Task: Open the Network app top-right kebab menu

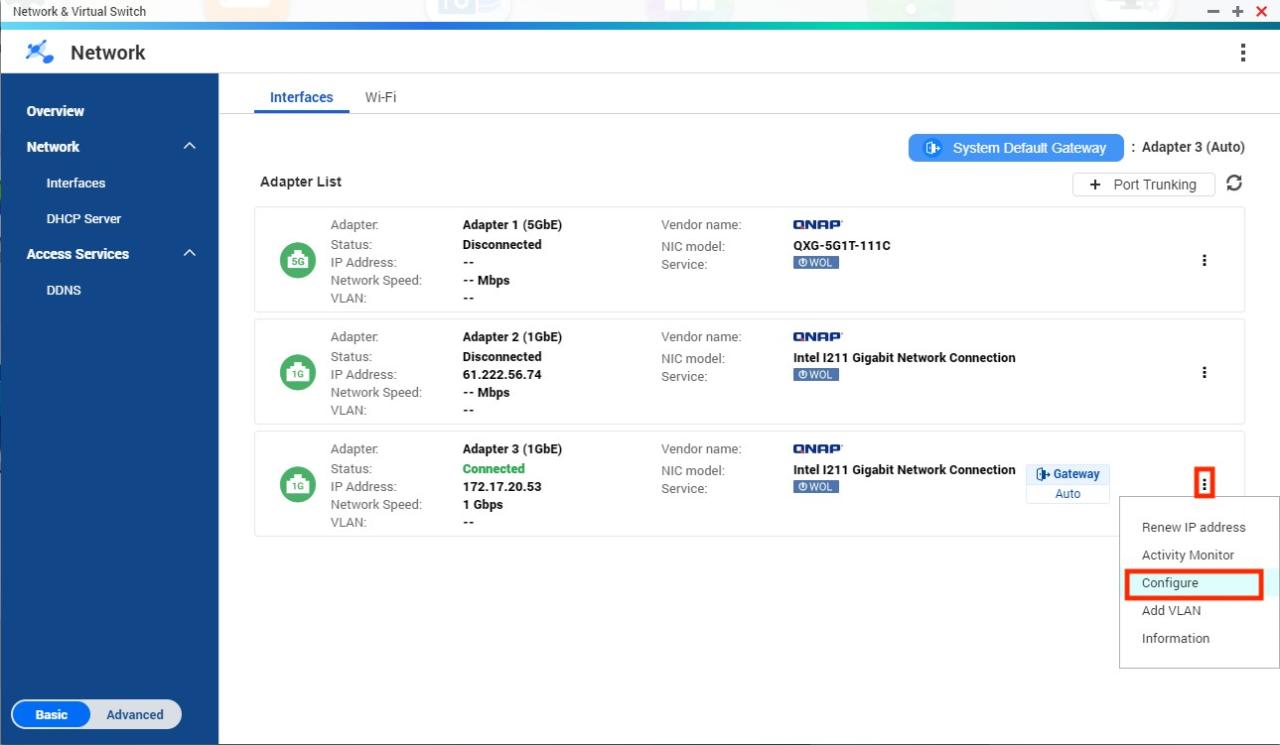Action: point(1242,53)
